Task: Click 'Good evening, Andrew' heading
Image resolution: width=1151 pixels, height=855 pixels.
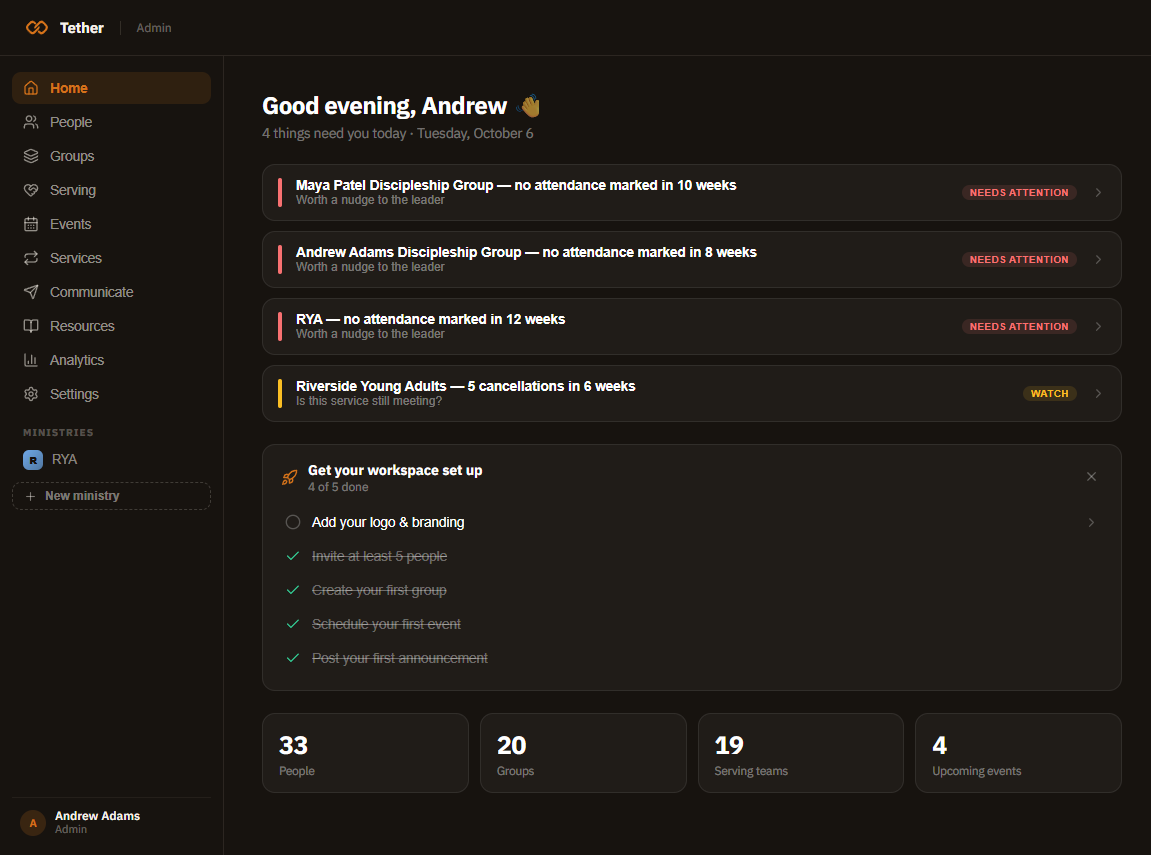Action: click(x=384, y=106)
